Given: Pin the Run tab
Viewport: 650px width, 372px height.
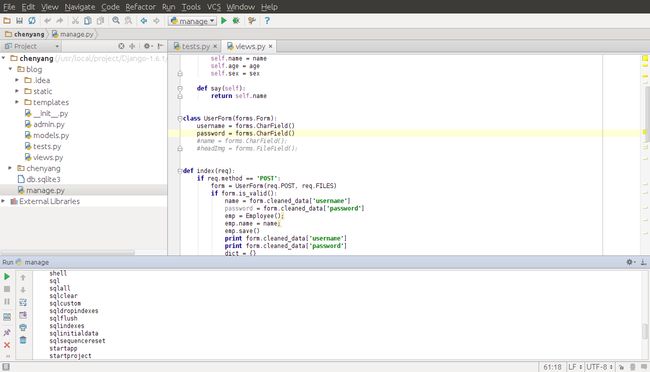Looking at the screenshot, I should tap(7, 332).
